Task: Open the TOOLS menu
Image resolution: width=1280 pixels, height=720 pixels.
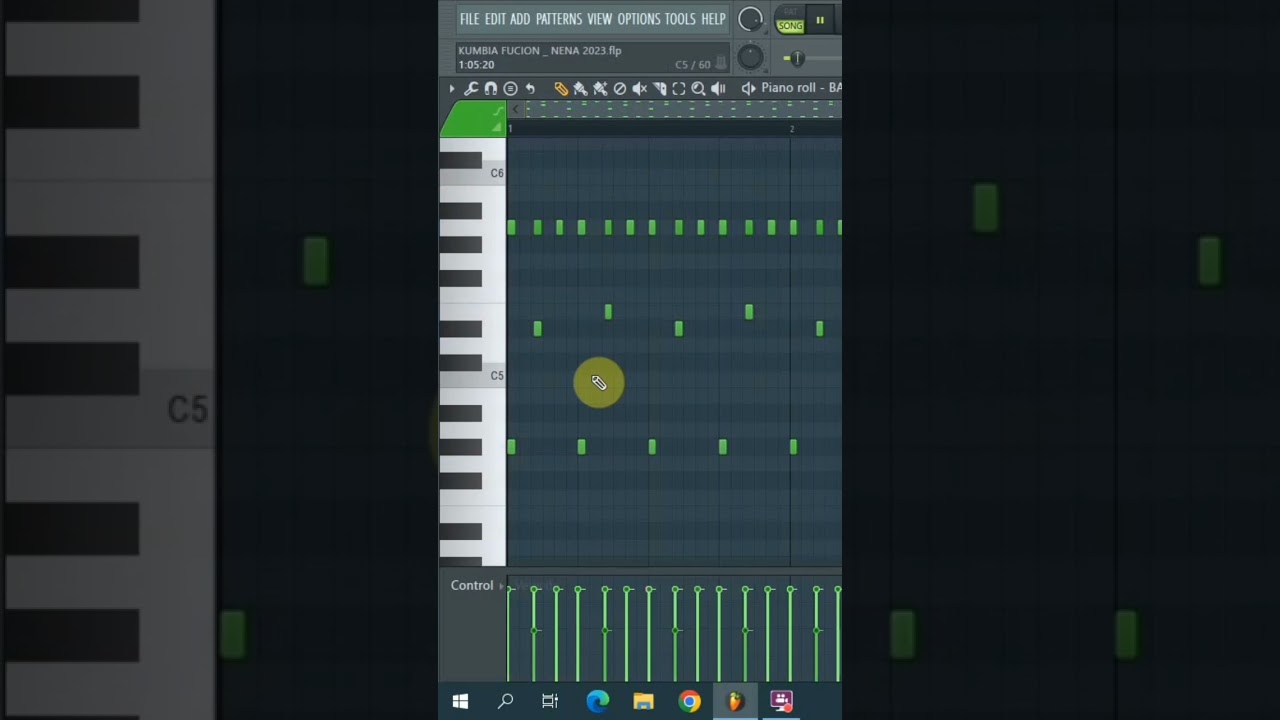Action: click(680, 19)
